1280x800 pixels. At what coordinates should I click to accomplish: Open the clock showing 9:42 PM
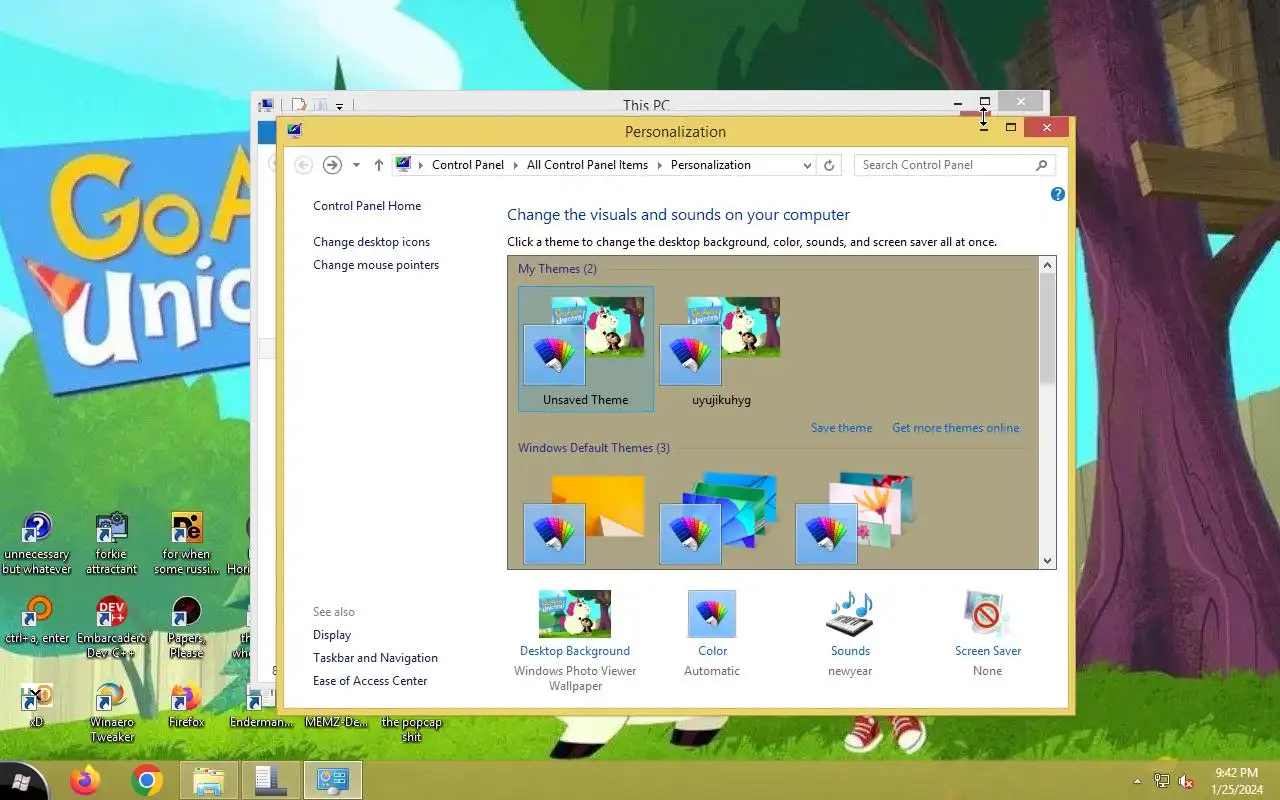[1236, 781]
